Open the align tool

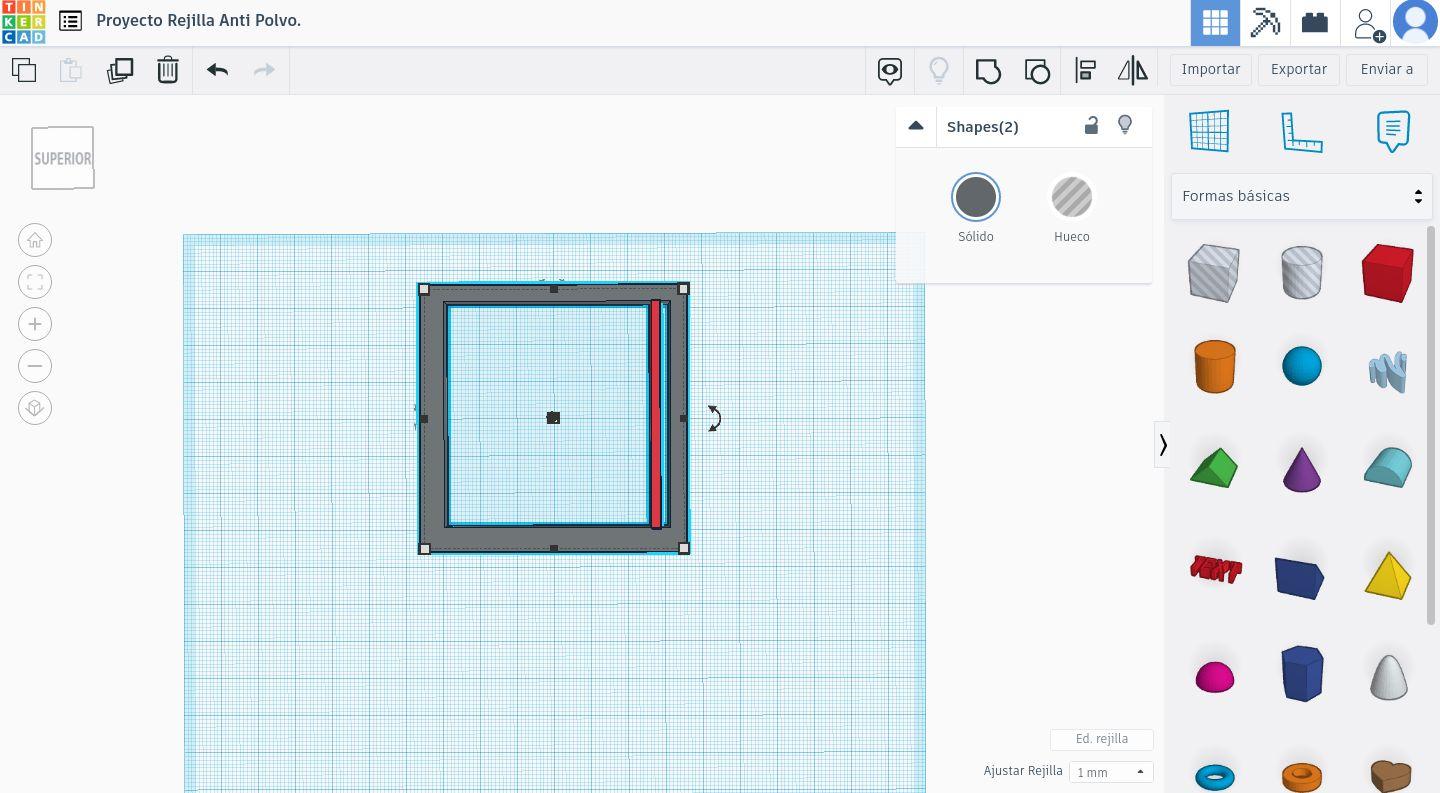[1085, 70]
